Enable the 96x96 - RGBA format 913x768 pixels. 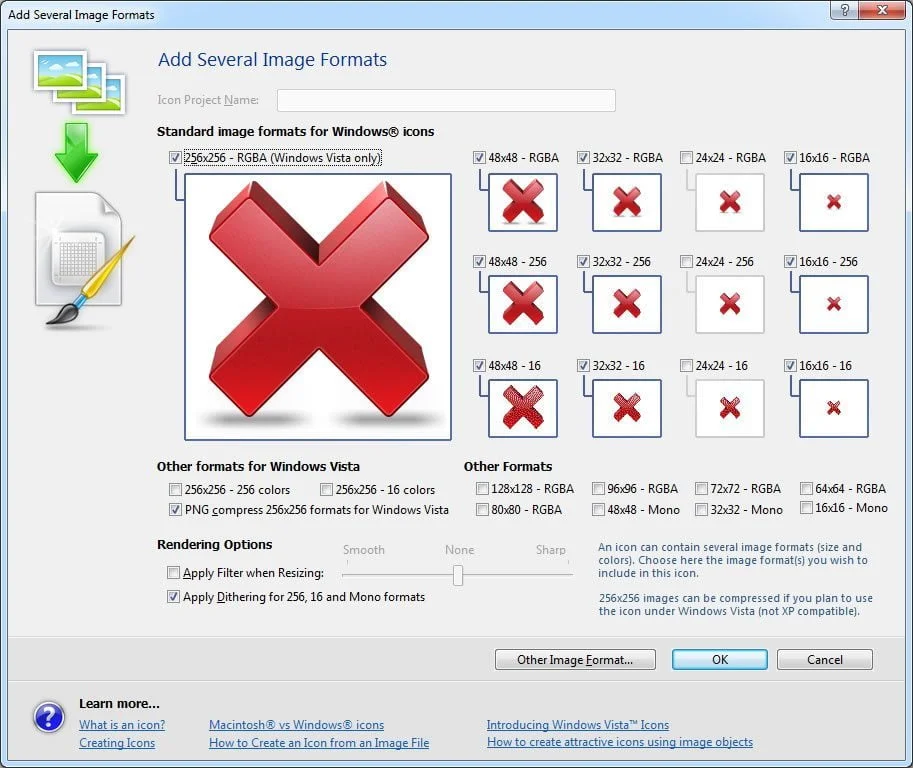click(x=598, y=488)
